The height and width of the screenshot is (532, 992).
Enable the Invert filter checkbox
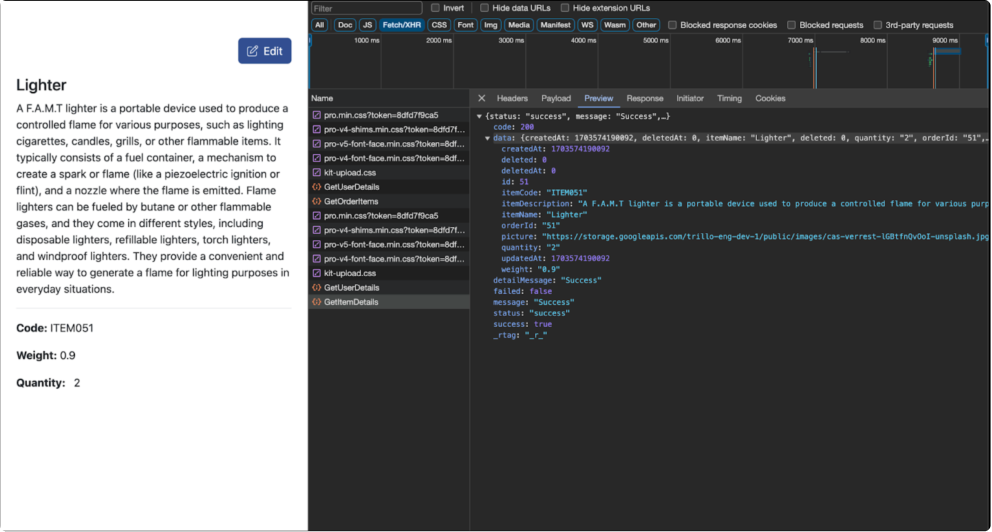[x=435, y=8]
